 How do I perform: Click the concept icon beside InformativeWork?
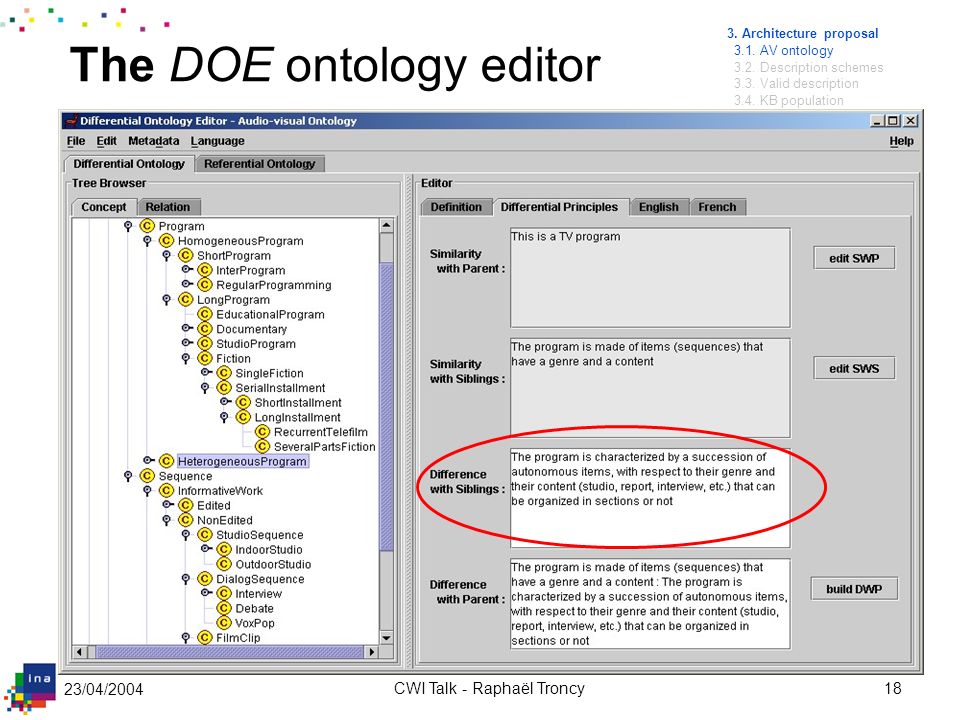(167, 490)
